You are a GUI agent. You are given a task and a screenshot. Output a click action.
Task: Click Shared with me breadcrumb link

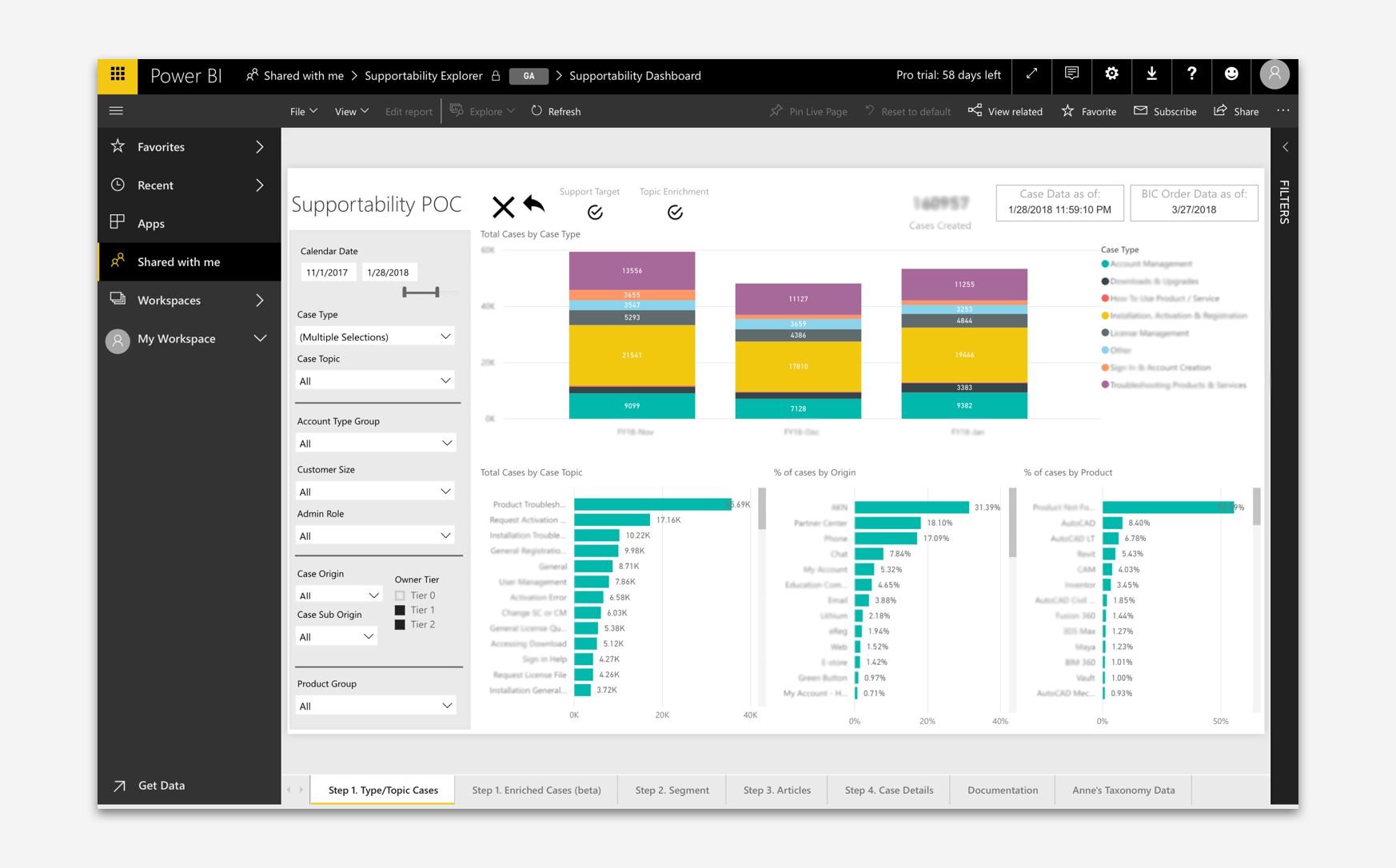coord(303,76)
